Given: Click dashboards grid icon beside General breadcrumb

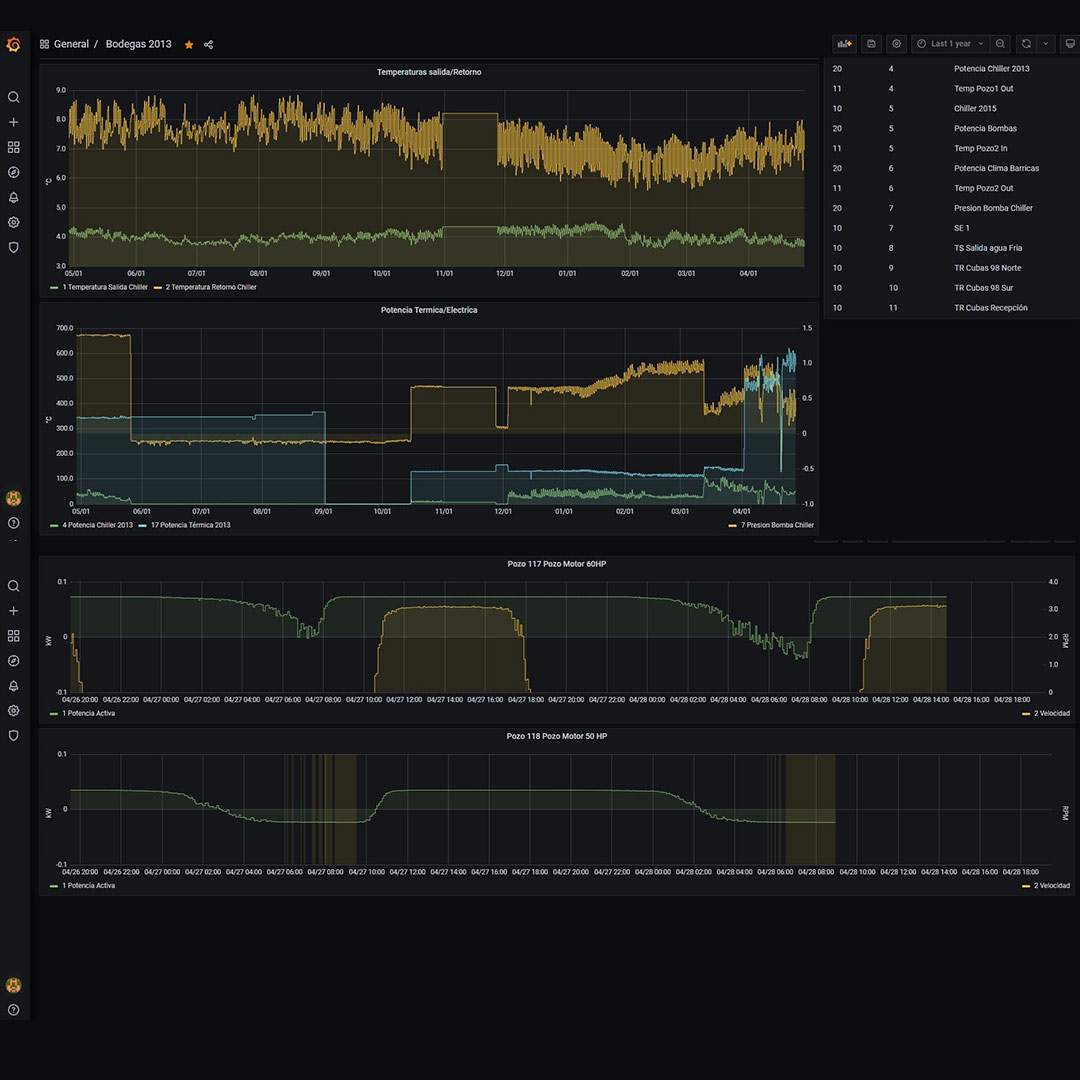Looking at the screenshot, I should (x=44, y=44).
